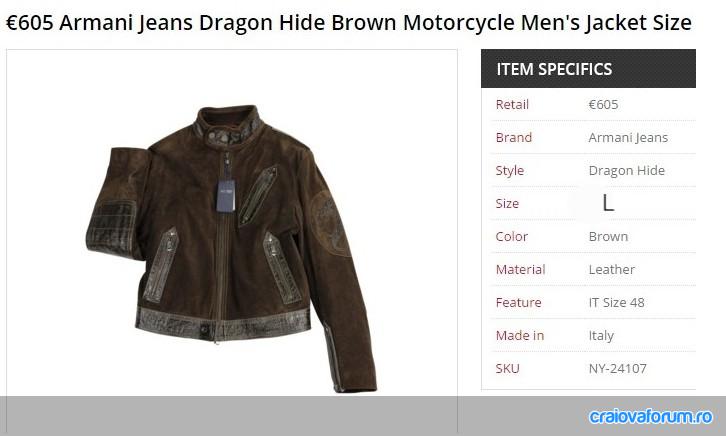This screenshot has width=726, height=436.
Task: Select the Brand label
Action: (513, 137)
